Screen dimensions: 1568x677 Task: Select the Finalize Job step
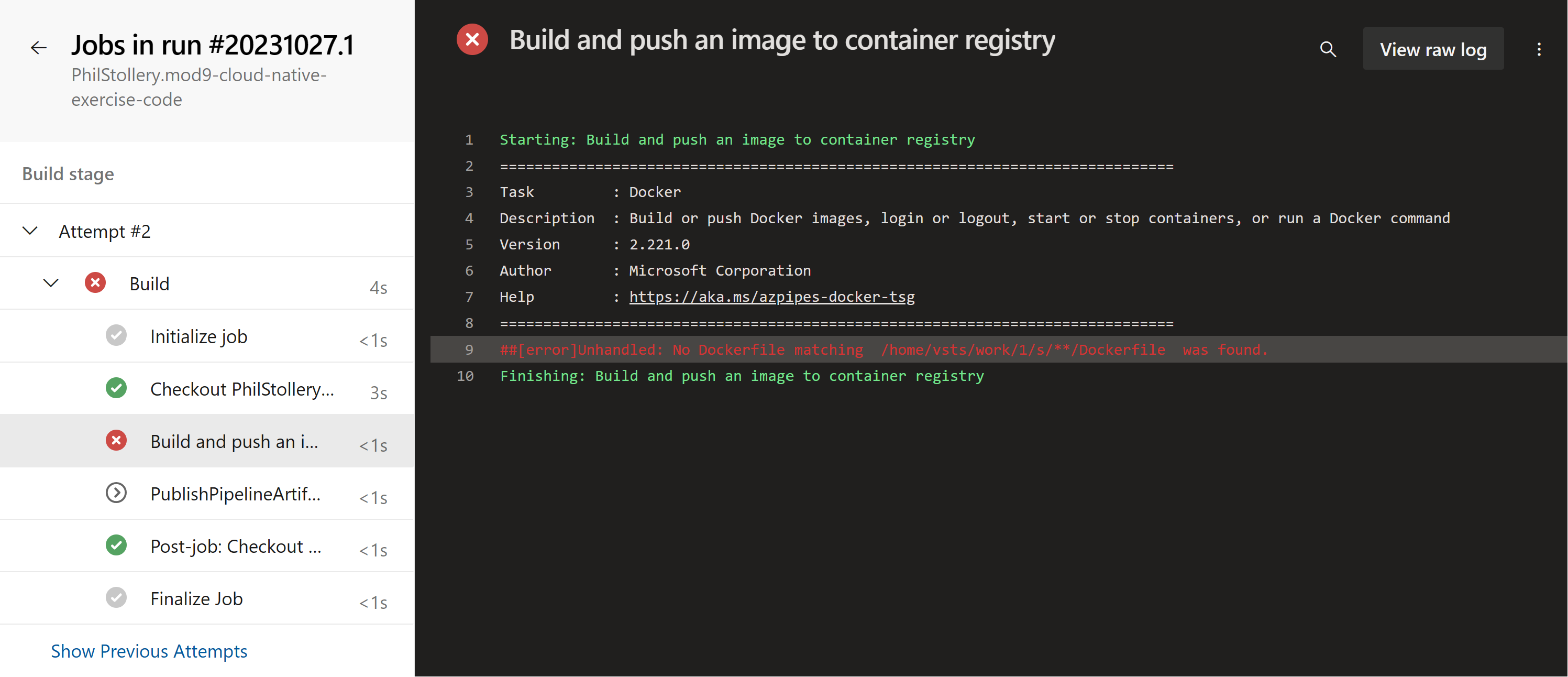coord(196,598)
